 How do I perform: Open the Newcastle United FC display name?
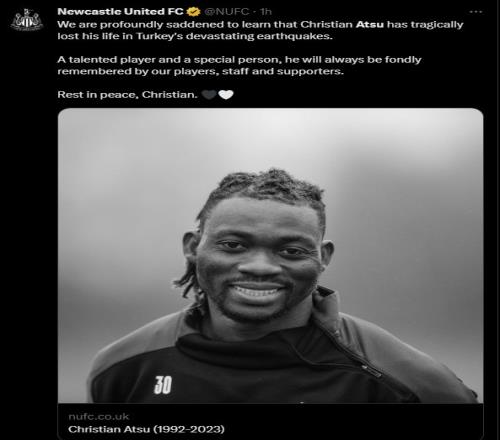(120, 12)
